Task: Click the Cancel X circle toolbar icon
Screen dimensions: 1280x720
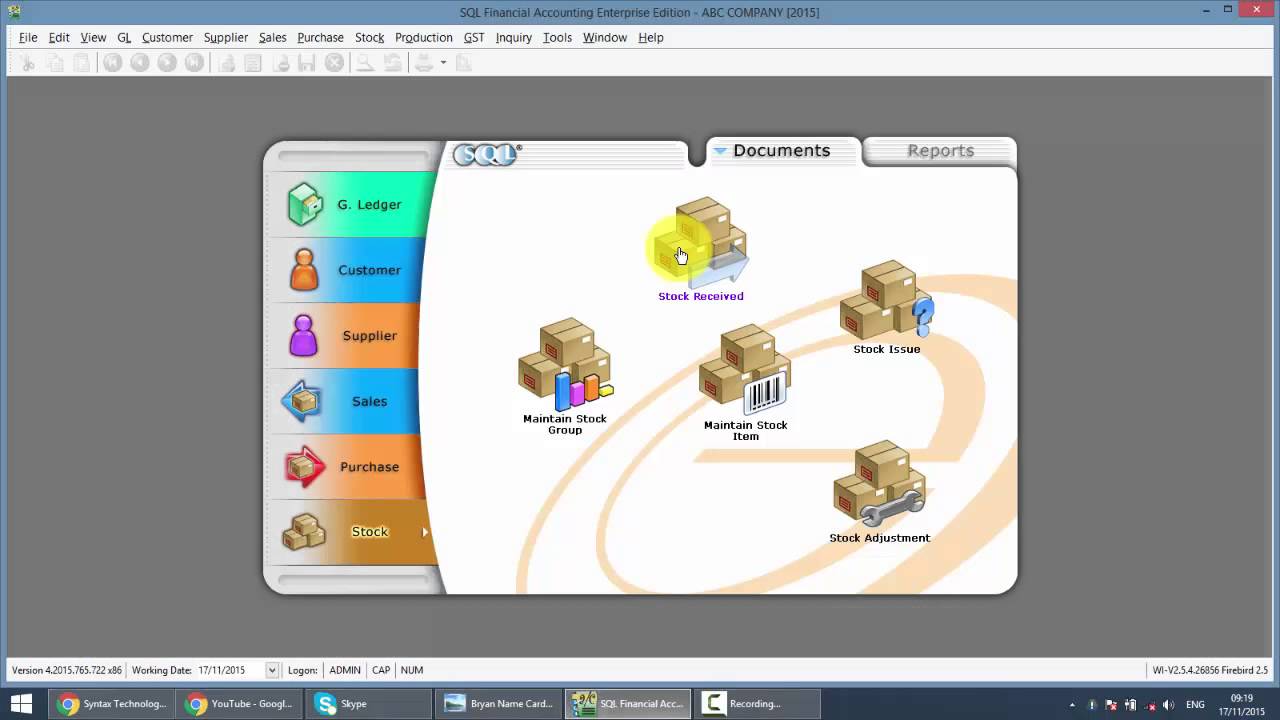Action: click(x=335, y=63)
